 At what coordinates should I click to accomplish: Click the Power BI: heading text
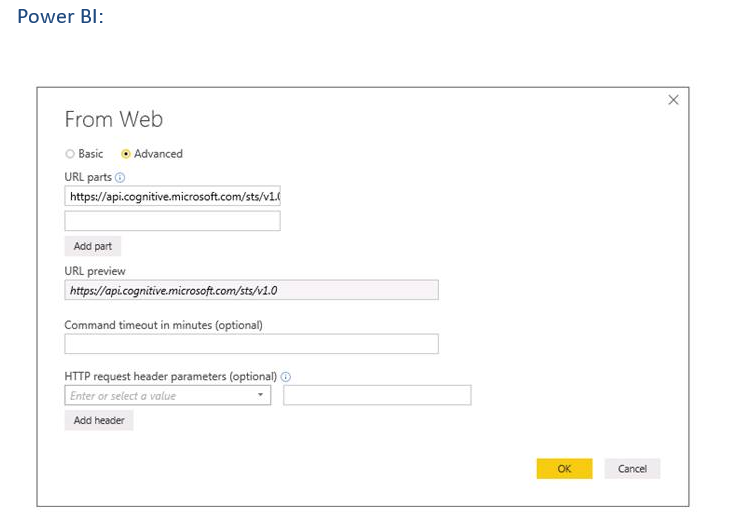pyautogui.click(x=60, y=17)
